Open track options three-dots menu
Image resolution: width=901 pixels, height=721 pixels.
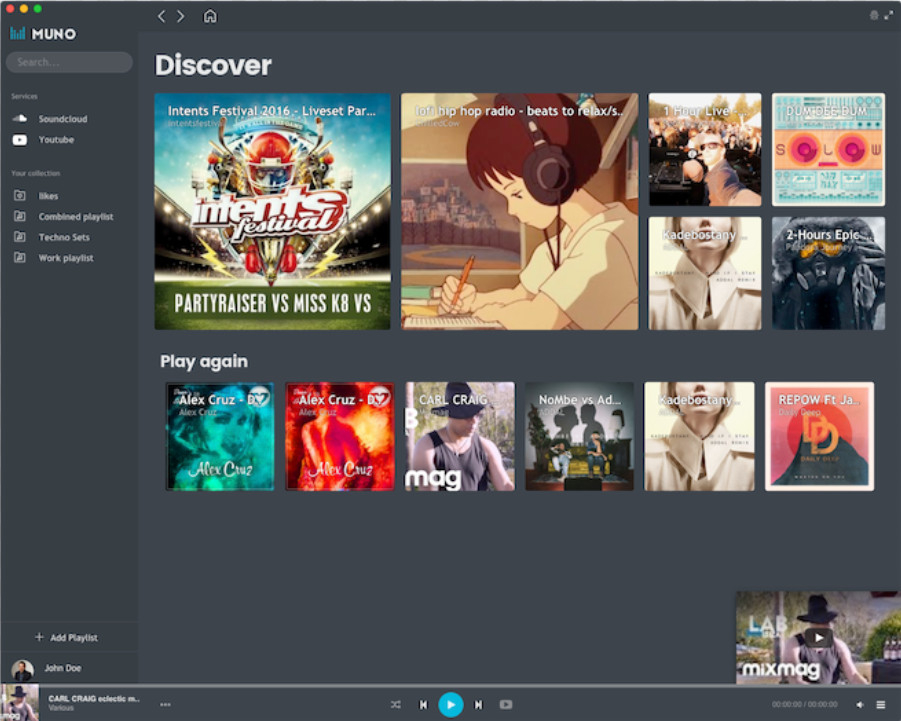tap(165, 704)
